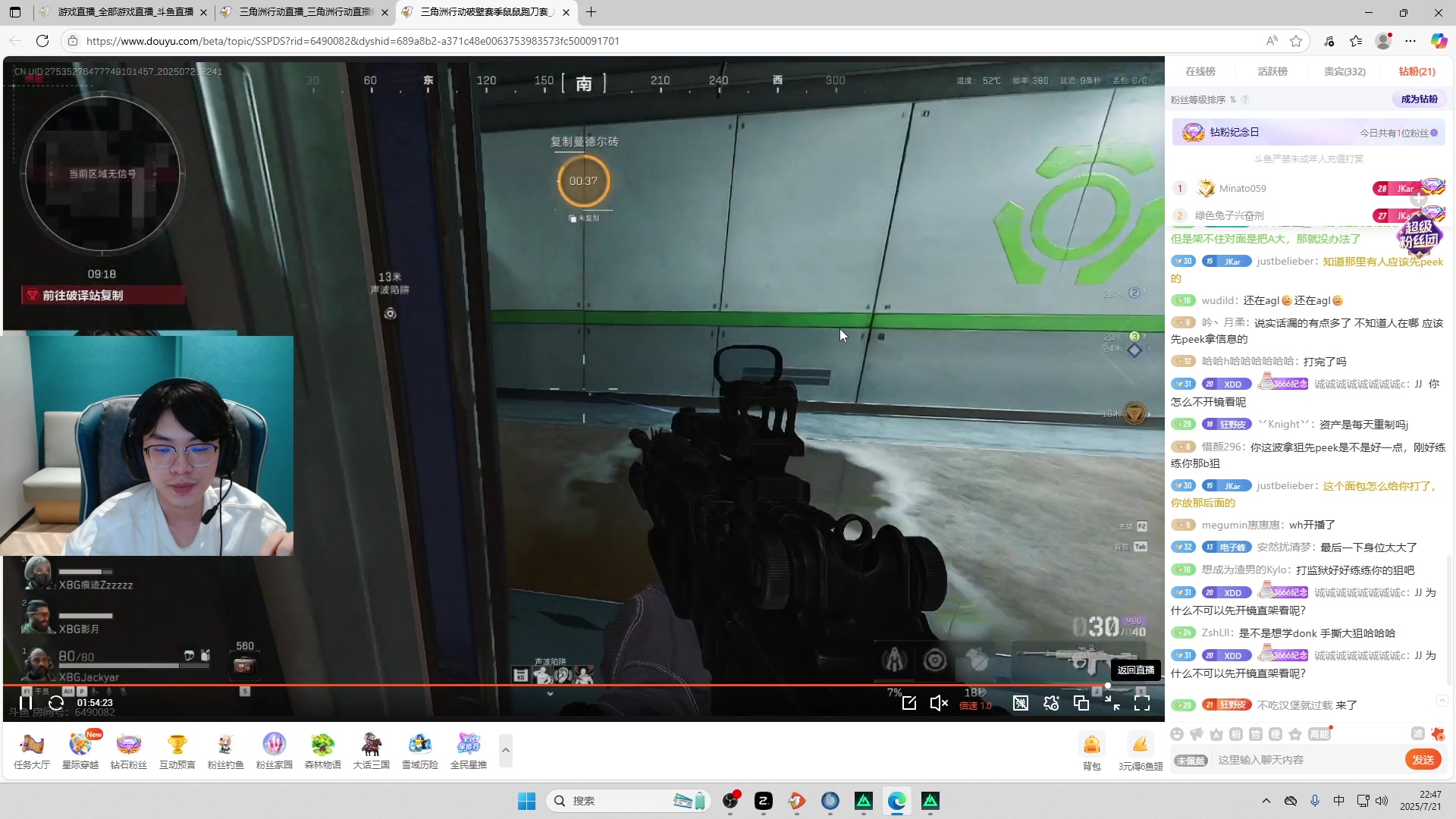Open 粉丝钓鱼 activity icon
This screenshot has width=1456, height=819.
click(226, 752)
